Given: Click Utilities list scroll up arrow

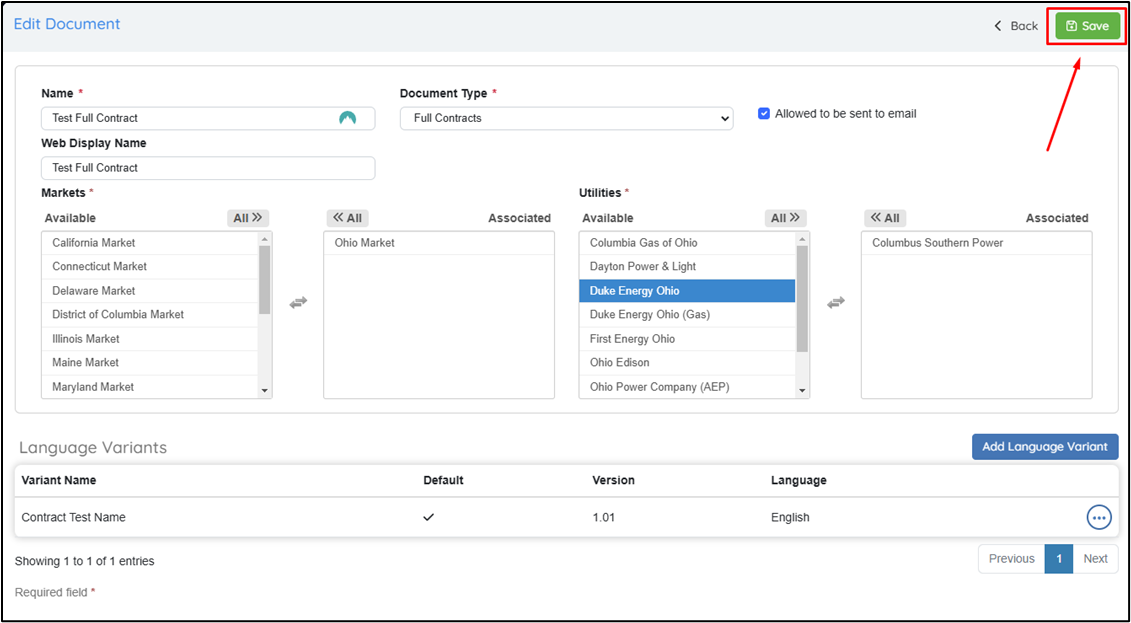Looking at the screenshot, I should (x=802, y=239).
